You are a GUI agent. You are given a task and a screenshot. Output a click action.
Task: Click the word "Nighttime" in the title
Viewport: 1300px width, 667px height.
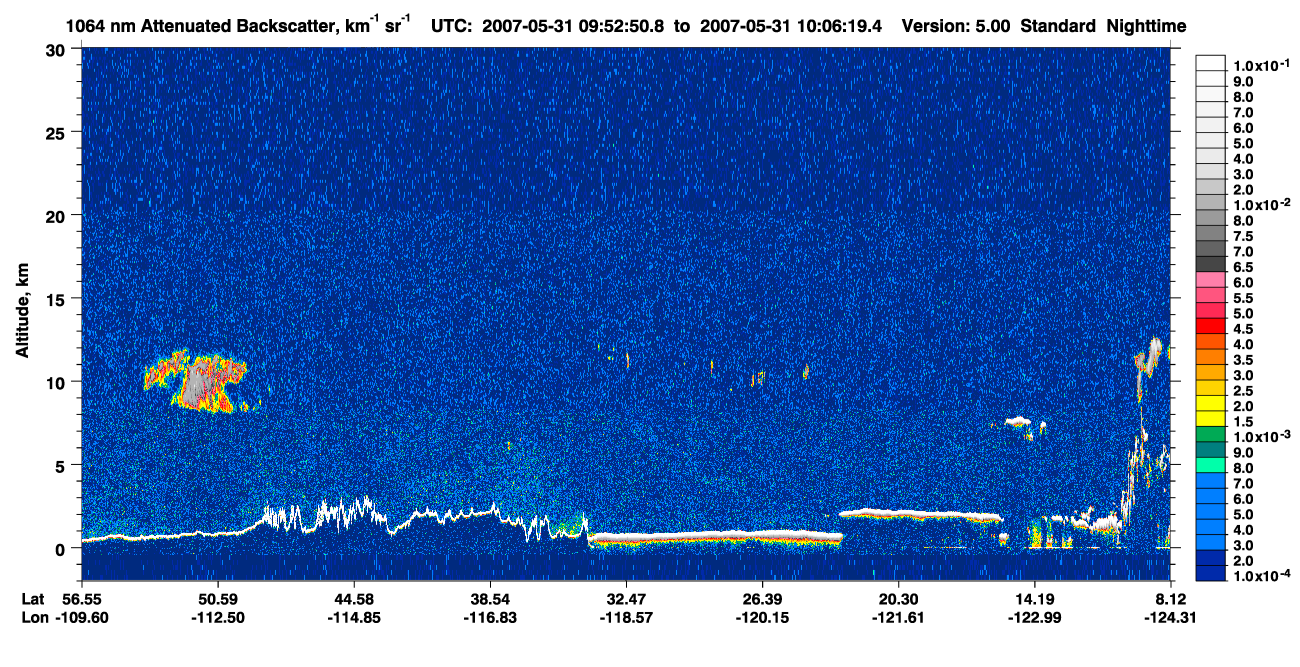point(1147,27)
